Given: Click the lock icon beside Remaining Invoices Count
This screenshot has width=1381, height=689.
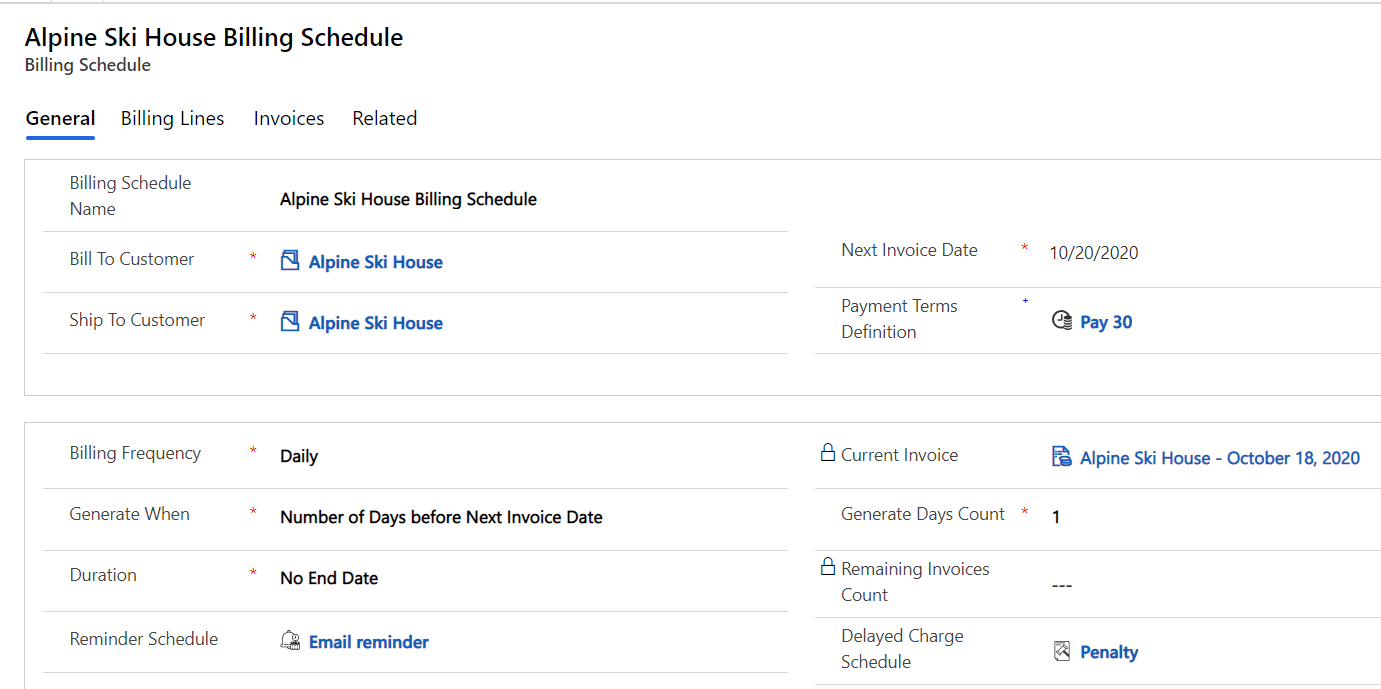Looking at the screenshot, I should tap(828, 567).
